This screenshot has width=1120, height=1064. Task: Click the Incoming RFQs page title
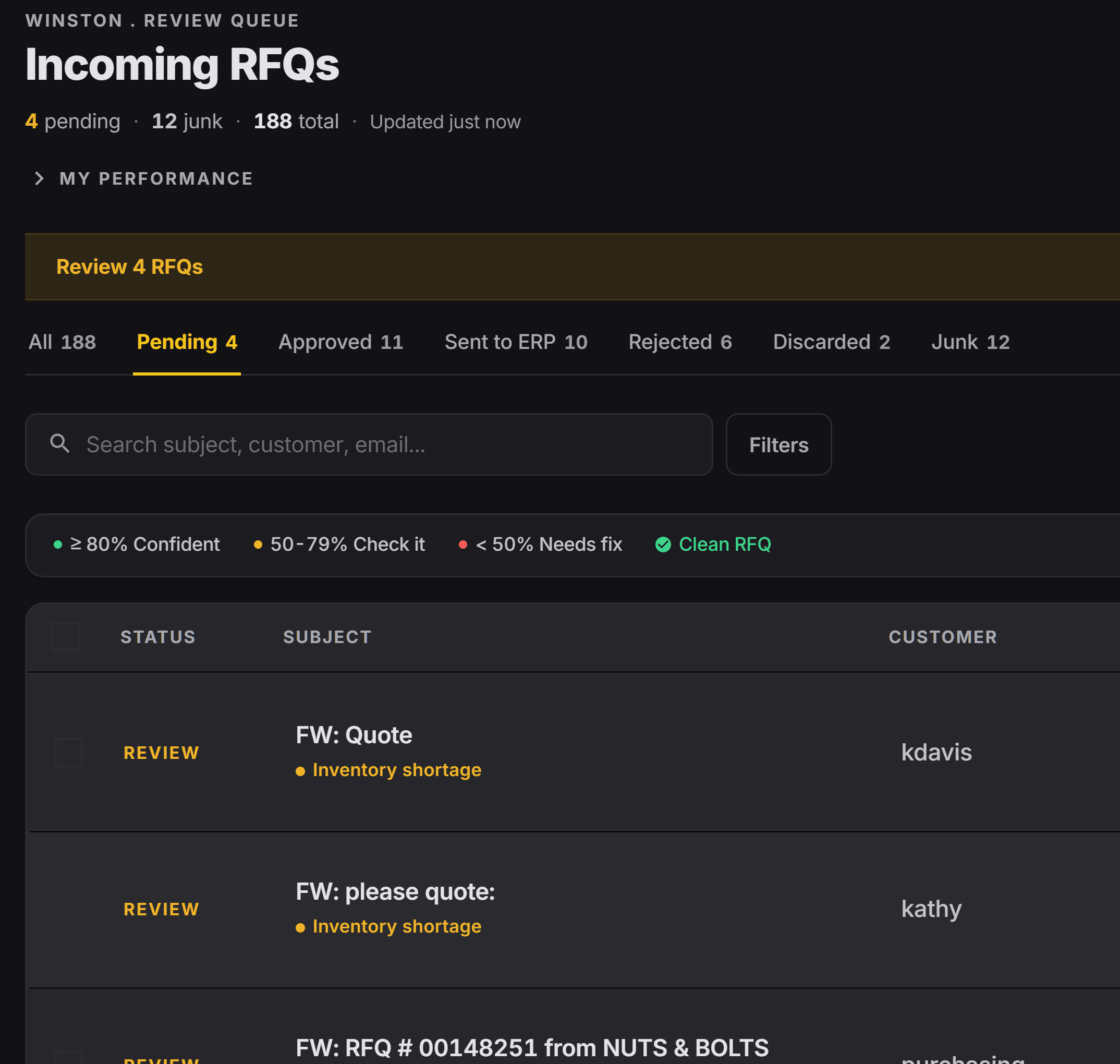point(182,65)
